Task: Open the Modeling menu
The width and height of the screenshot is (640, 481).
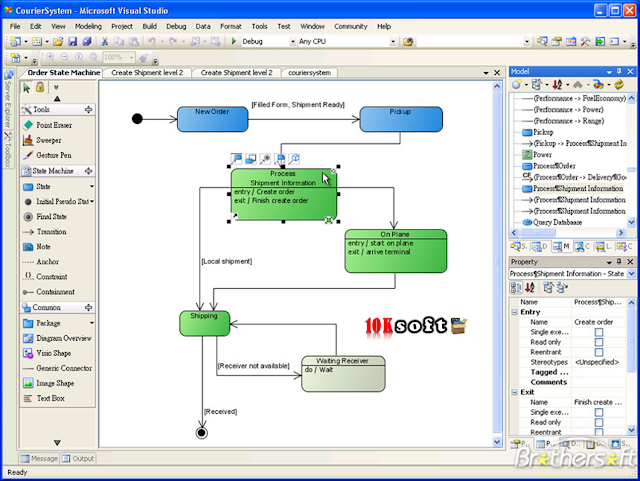Action: [88, 26]
